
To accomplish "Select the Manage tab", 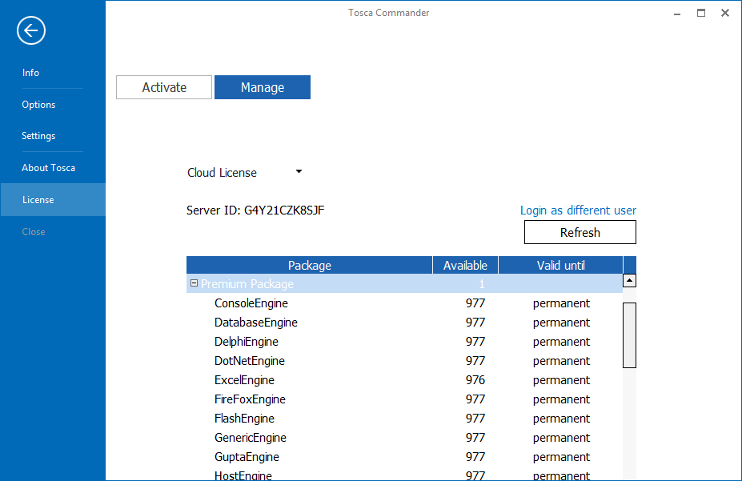I will tap(262, 87).
